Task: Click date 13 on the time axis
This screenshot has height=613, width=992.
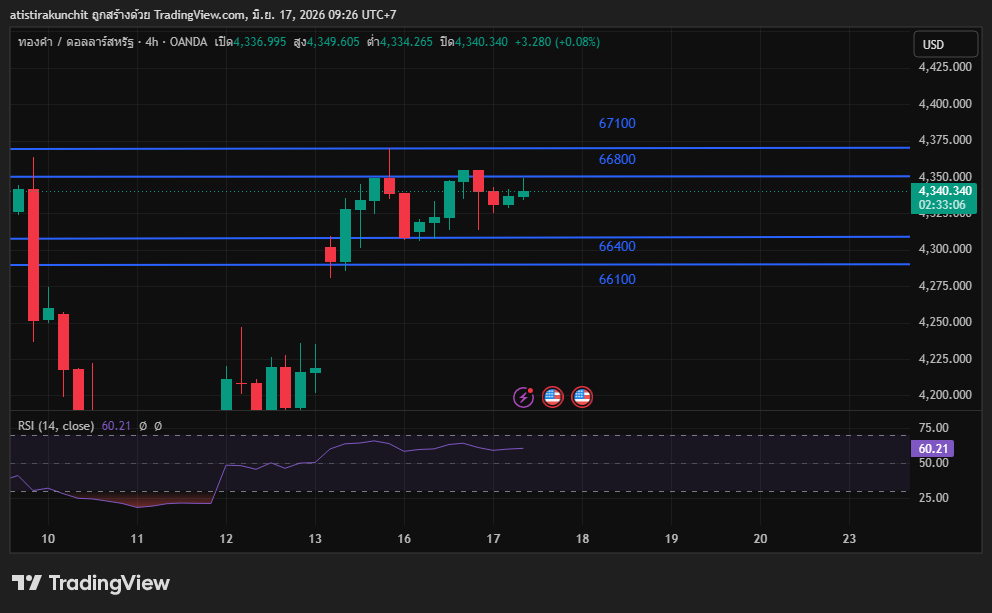Action: pyautogui.click(x=315, y=539)
